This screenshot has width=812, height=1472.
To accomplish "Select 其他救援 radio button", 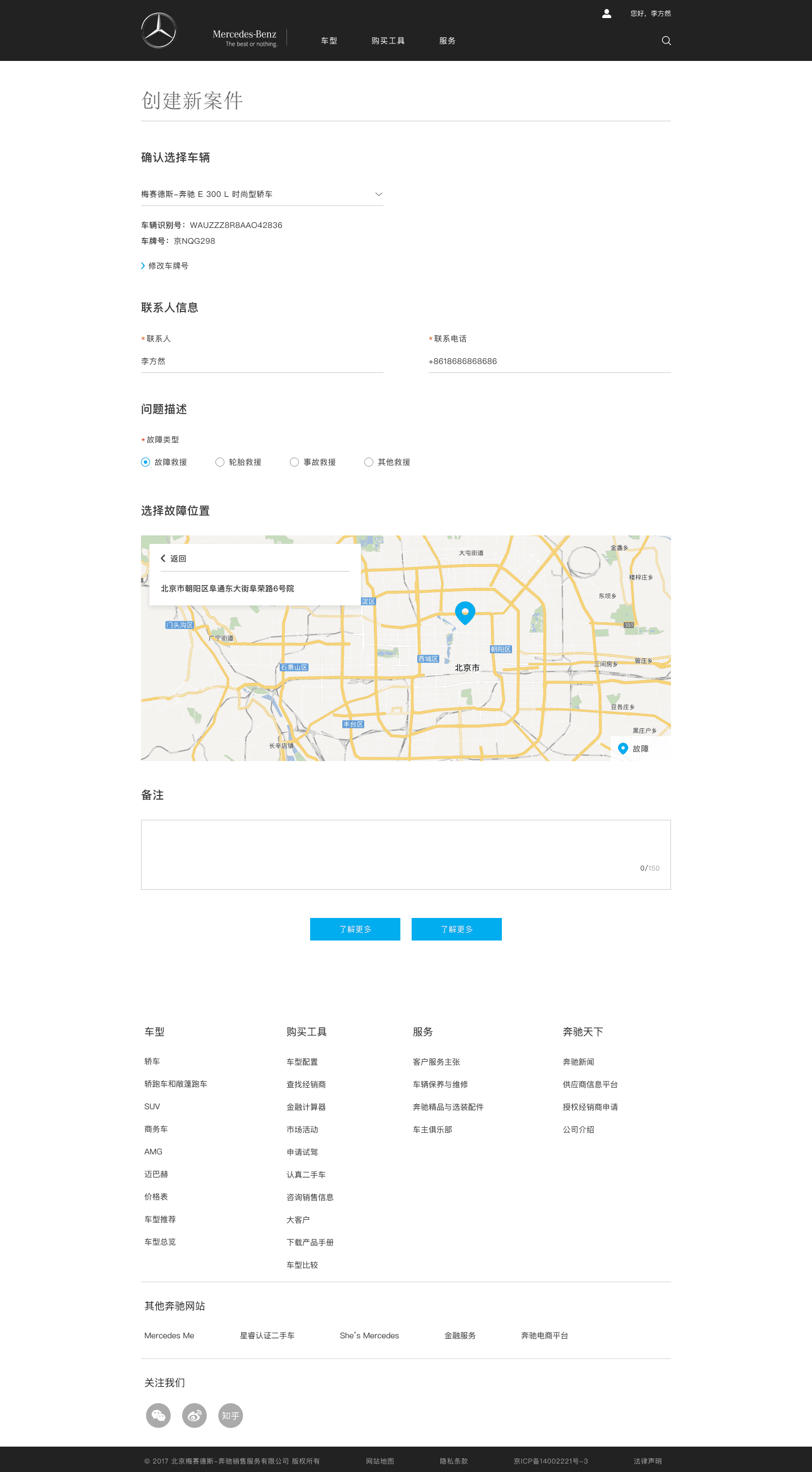I will click(x=369, y=462).
